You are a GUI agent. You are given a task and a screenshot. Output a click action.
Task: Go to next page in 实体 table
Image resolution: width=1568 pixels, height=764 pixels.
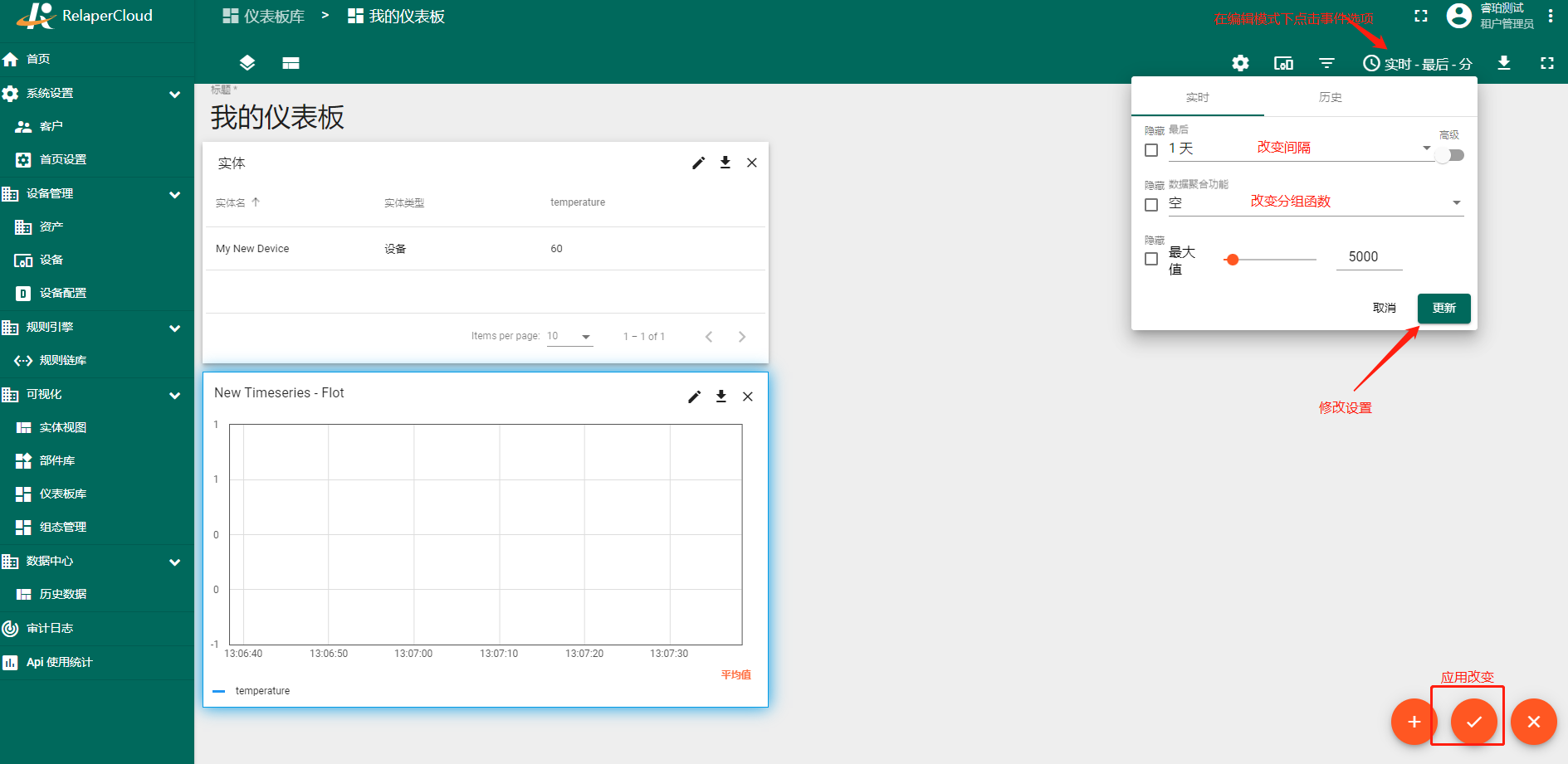(742, 336)
